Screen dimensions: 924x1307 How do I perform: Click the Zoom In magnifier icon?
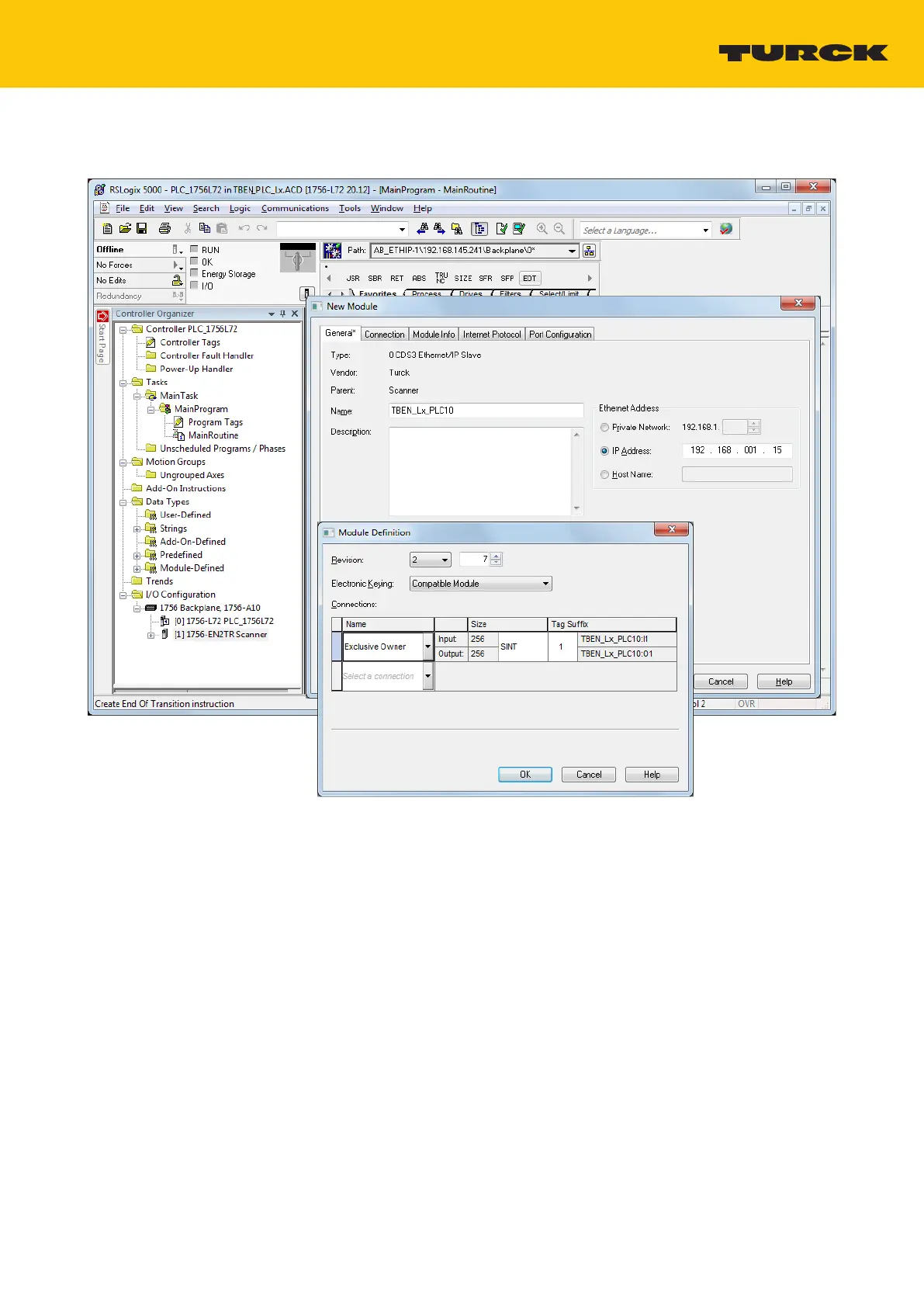tap(542, 228)
